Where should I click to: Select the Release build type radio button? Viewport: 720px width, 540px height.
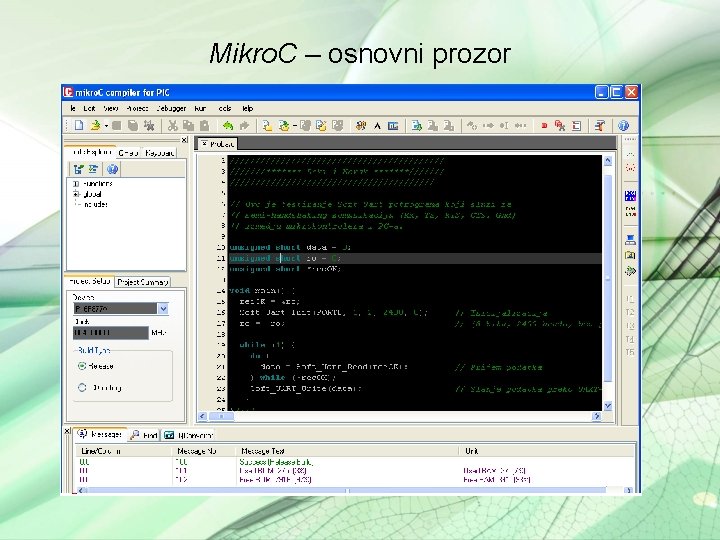[x=82, y=366]
